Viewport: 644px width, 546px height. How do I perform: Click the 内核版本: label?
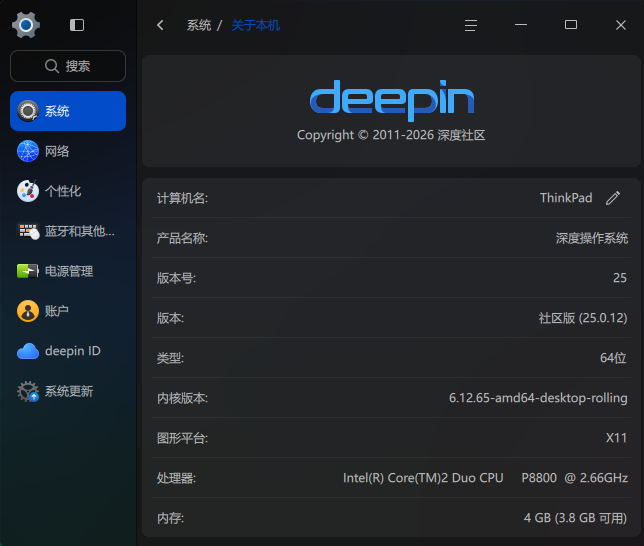pos(182,399)
